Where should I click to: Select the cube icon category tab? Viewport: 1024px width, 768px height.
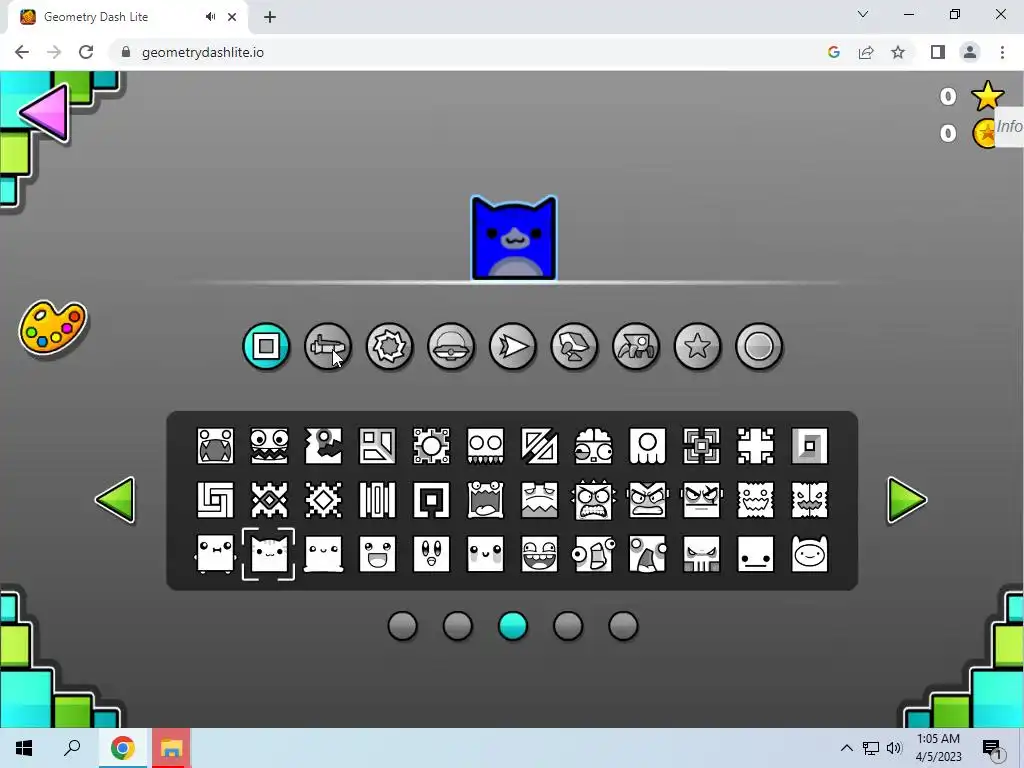tap(266, 346)
